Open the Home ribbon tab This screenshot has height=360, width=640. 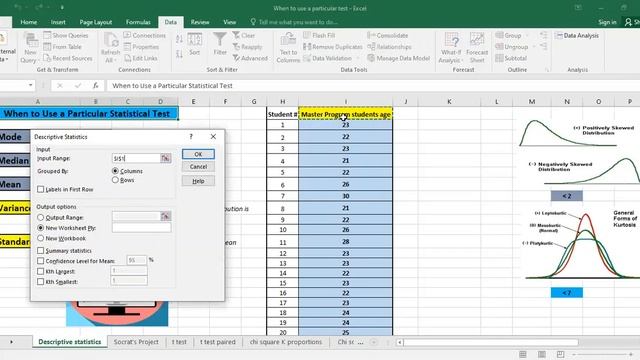(x=29, y=22)
